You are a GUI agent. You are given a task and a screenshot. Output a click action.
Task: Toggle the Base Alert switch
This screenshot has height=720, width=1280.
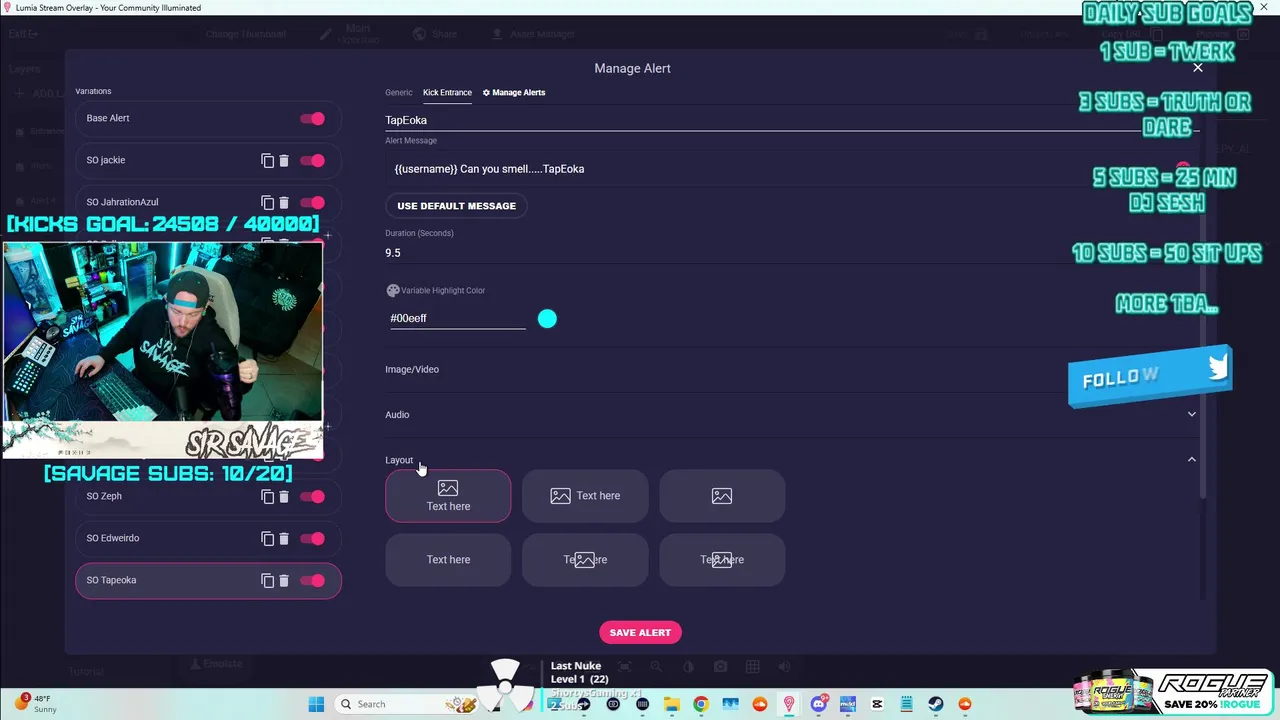point(313,118)
